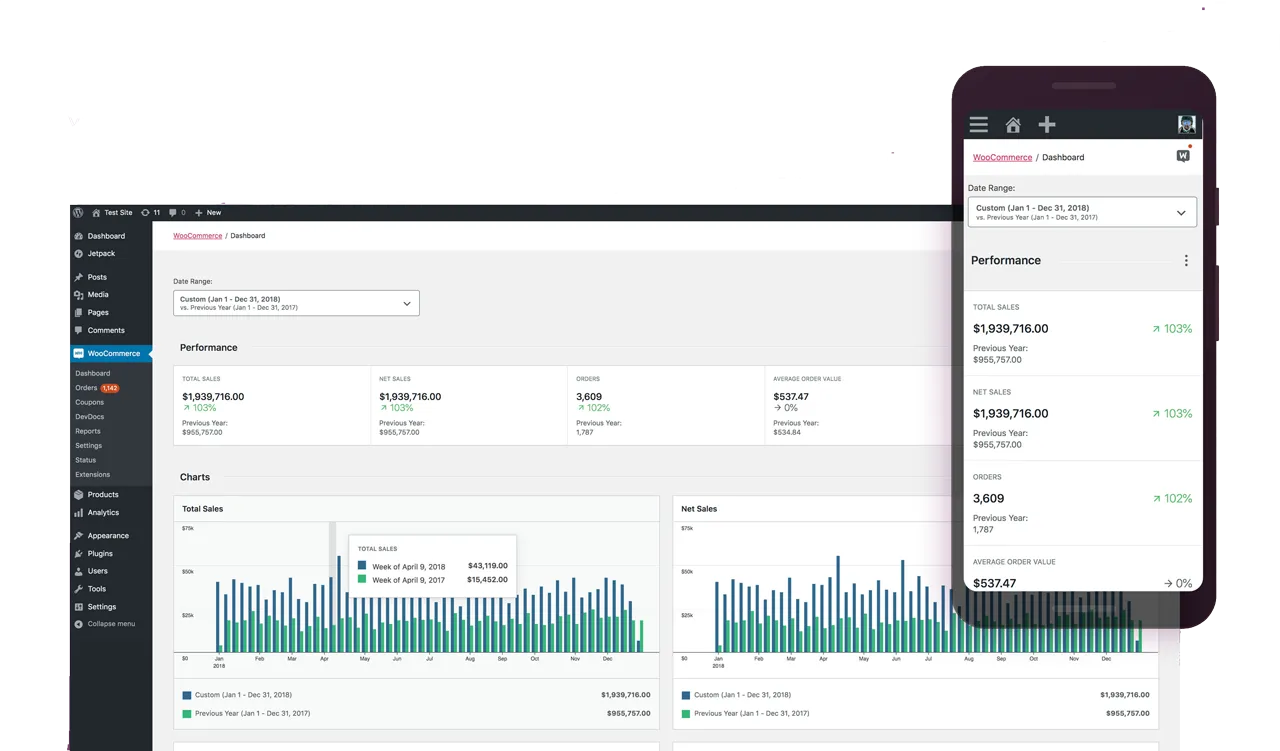Open phone Date Range dropdown
The image size is (1280, 751).
pyautogui.click(x=1082, y=212)
